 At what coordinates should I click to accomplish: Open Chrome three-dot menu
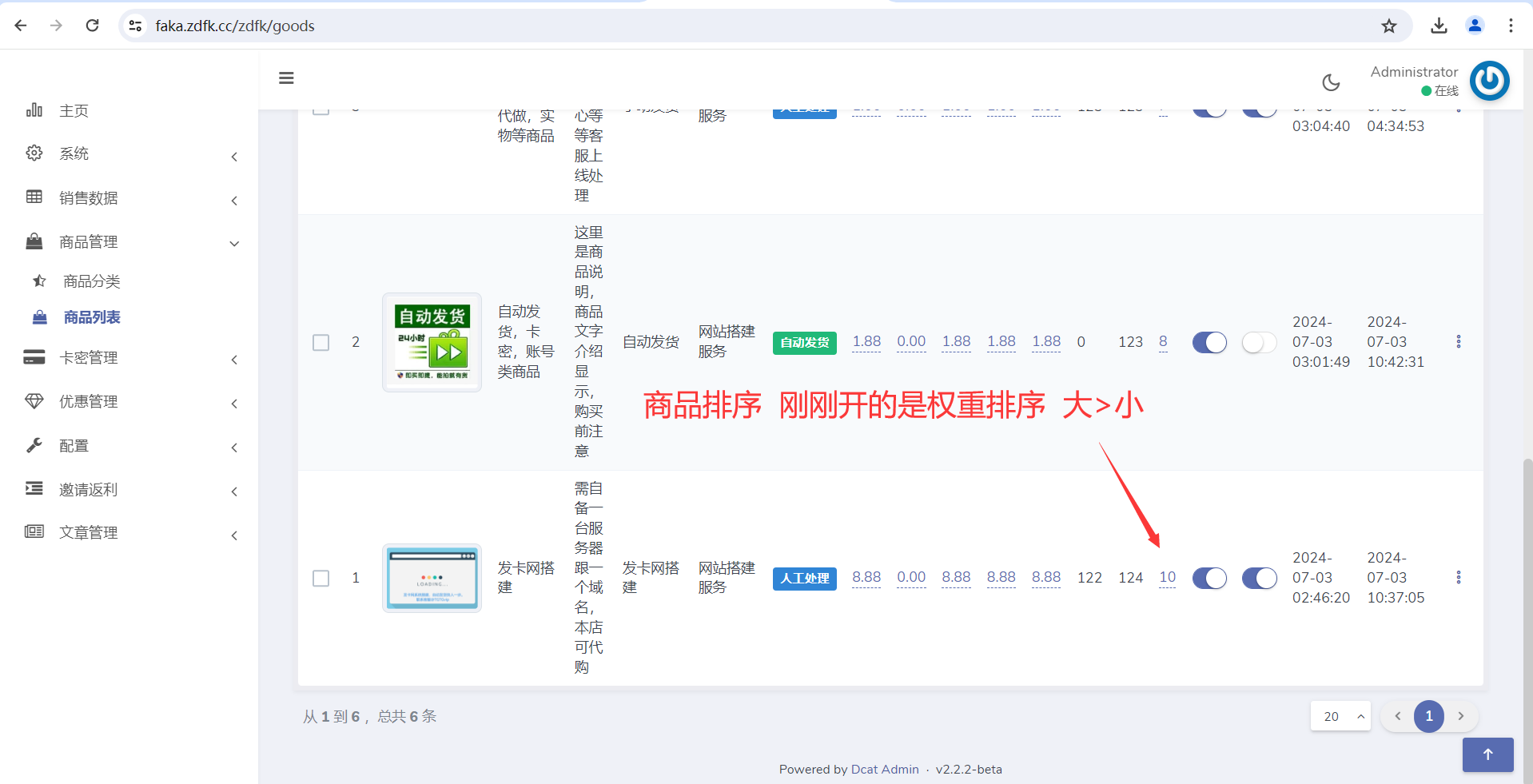1511,26
